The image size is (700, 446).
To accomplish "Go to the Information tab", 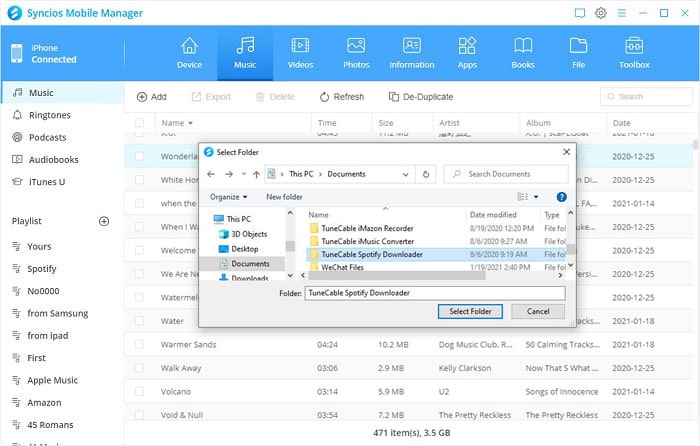I will [412, 53].
